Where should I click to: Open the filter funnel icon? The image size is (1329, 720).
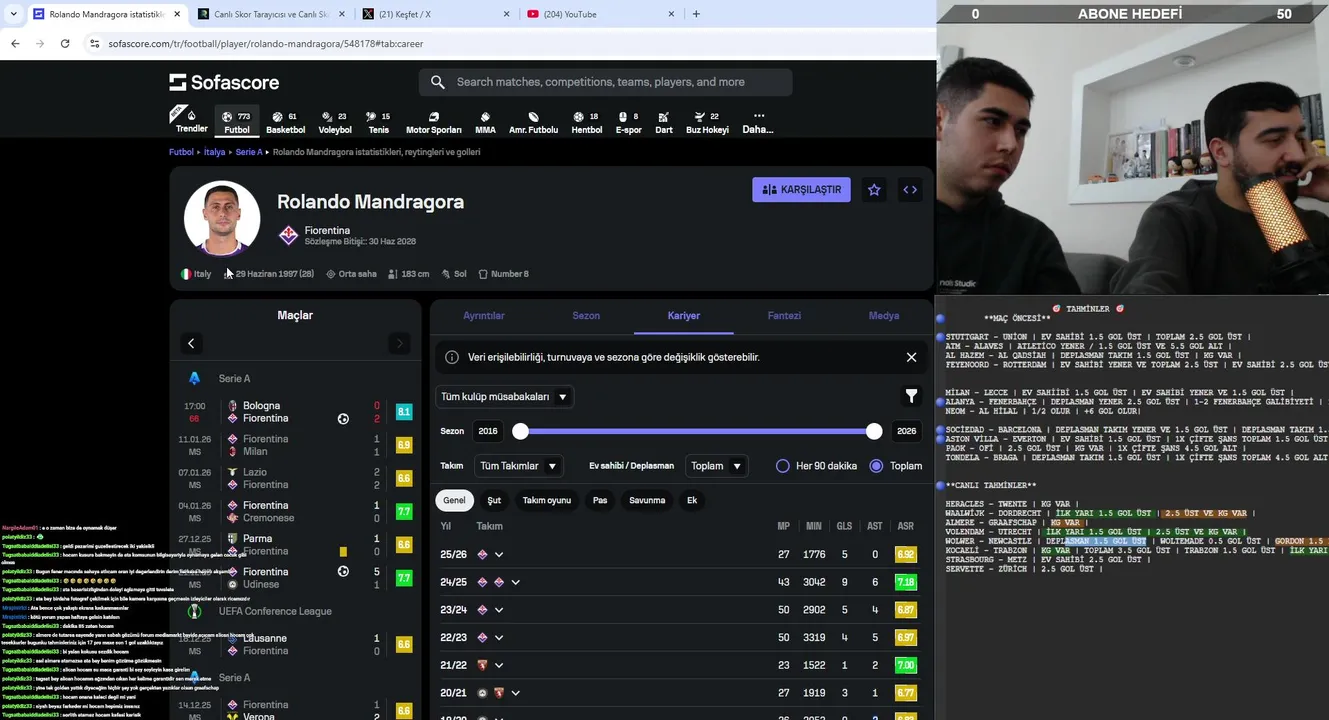click(911, 396)
